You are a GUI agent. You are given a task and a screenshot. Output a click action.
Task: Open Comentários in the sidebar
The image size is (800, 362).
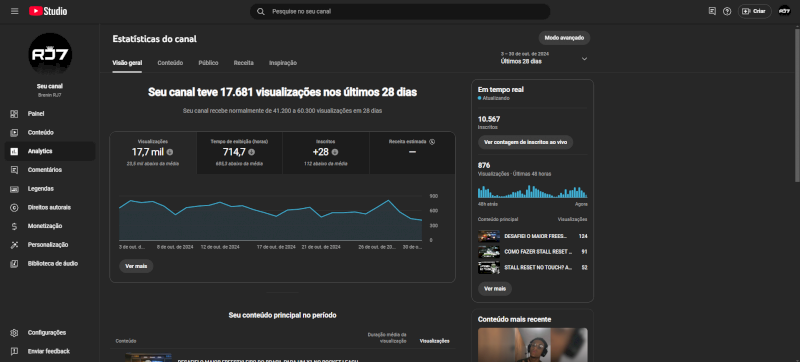tap(50, 170)
